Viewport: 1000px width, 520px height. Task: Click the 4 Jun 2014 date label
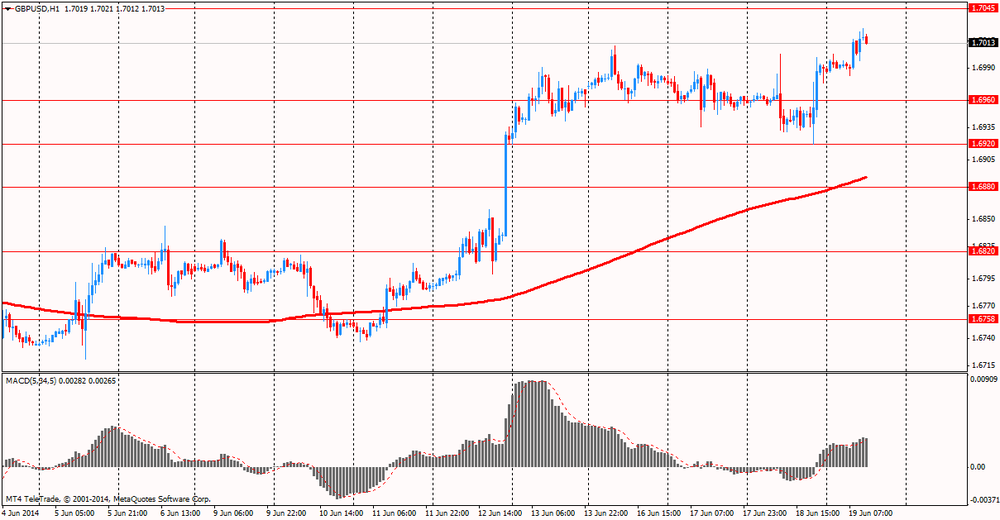[20, 513]
